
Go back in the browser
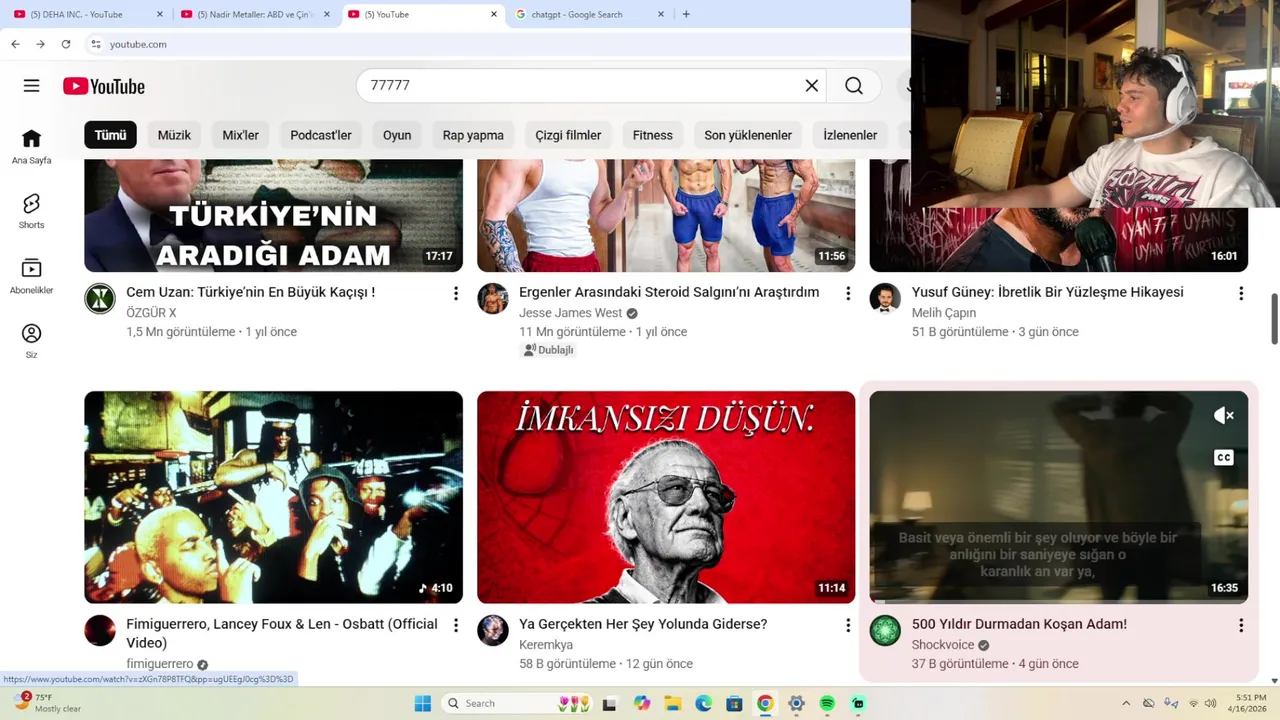click(x=15, y=44)
